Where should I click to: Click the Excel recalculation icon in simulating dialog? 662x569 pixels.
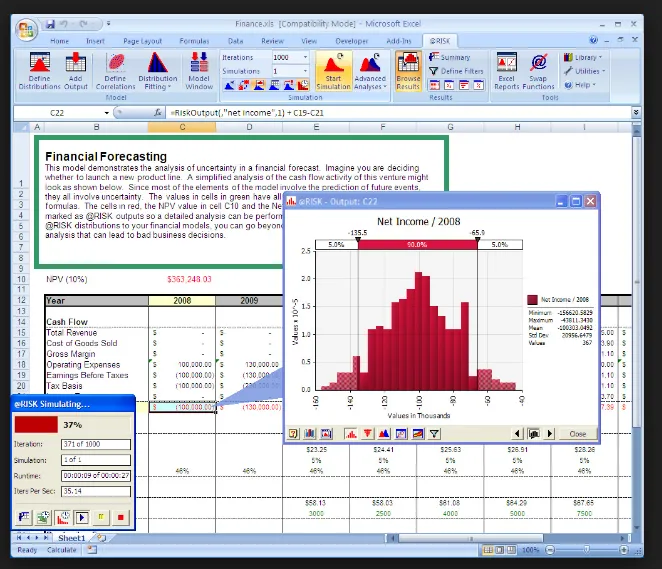[x=43, y=517]
